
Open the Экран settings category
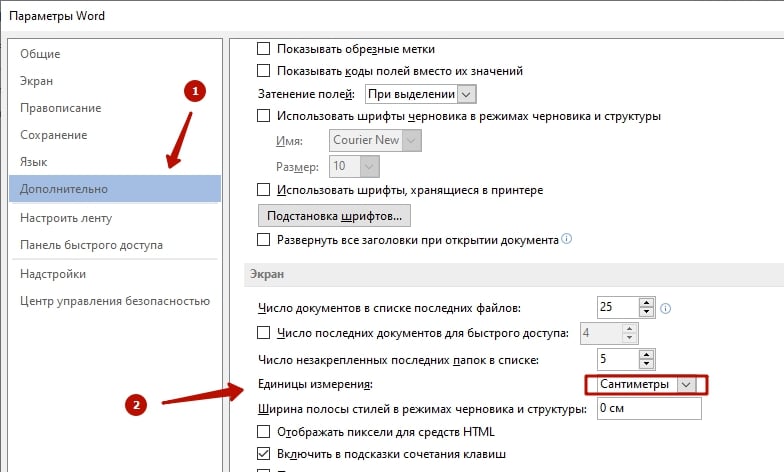point(36,81)
